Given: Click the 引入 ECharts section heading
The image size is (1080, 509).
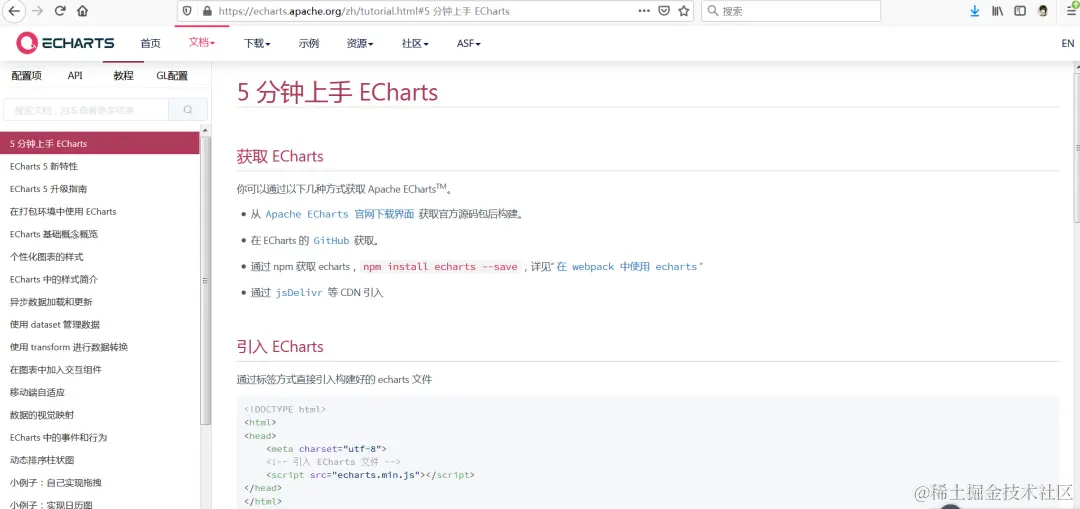Looking at the screenshot, I should [280, 346].
